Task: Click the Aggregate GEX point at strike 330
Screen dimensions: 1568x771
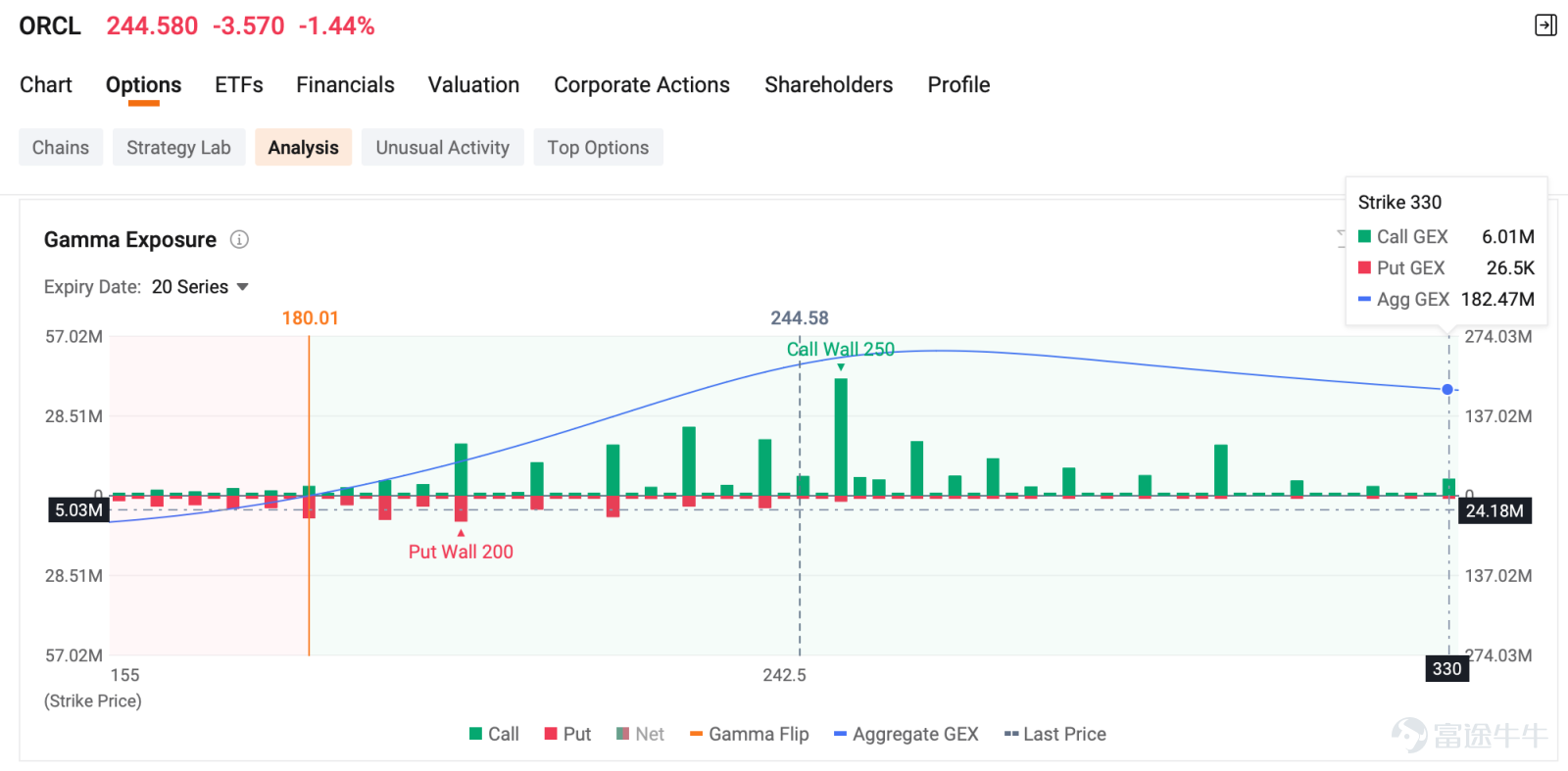Action: 1447,389
